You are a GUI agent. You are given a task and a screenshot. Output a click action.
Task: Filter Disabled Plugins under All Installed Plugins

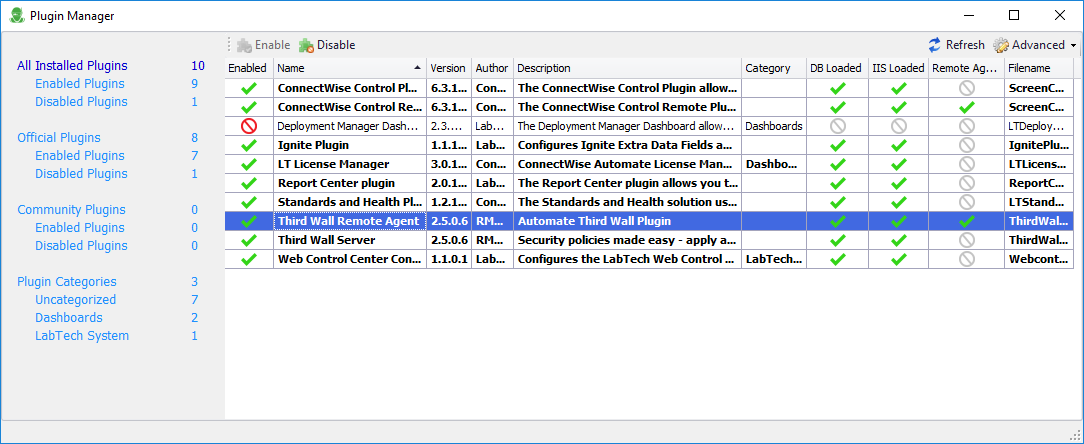point(82,102)
